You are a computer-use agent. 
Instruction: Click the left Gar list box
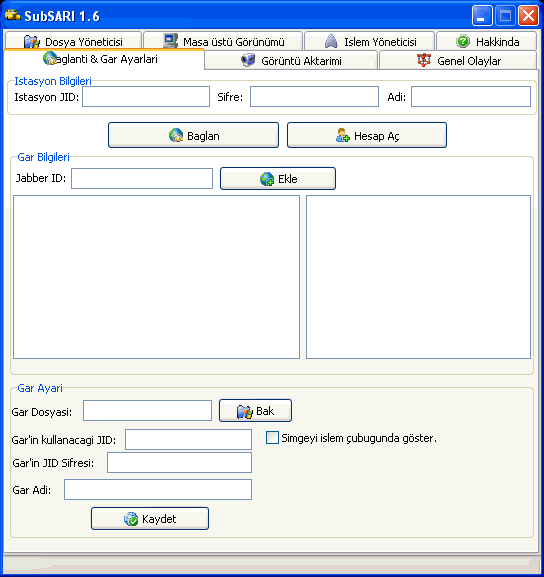coord(156,277)
